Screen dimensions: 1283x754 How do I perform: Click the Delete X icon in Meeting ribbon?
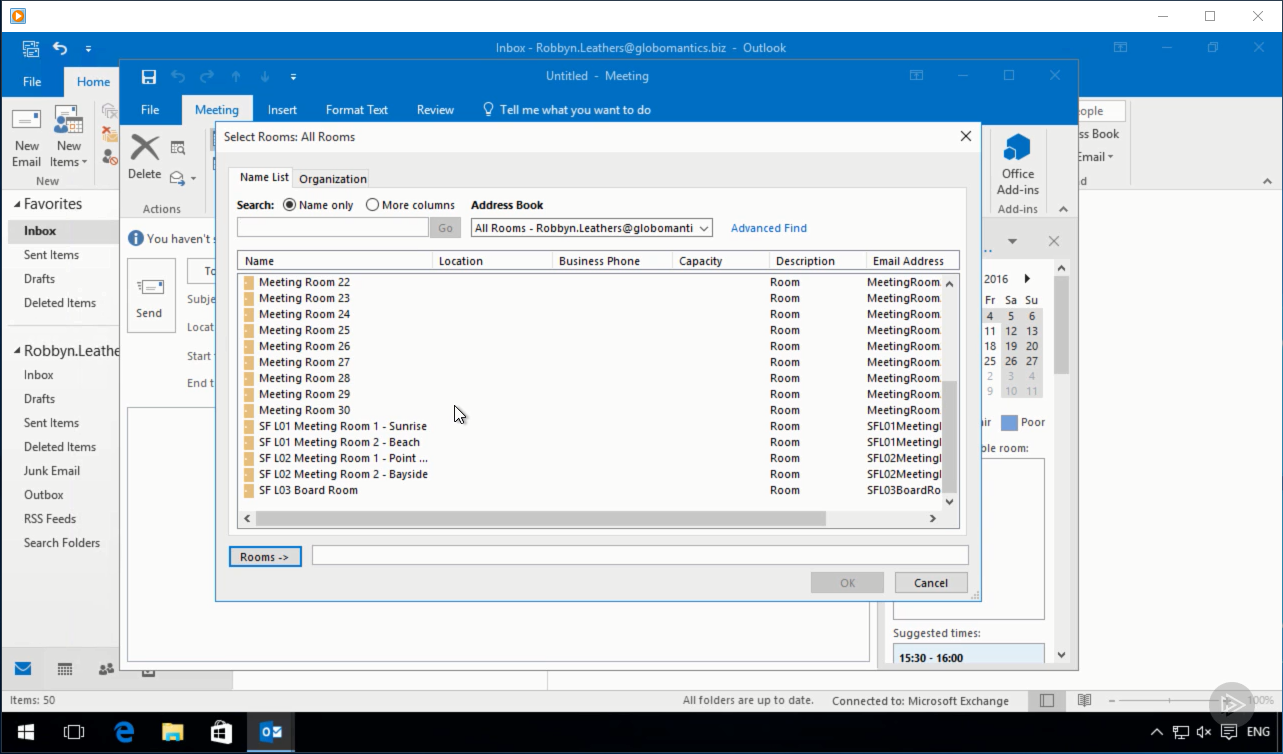point(144,147)
